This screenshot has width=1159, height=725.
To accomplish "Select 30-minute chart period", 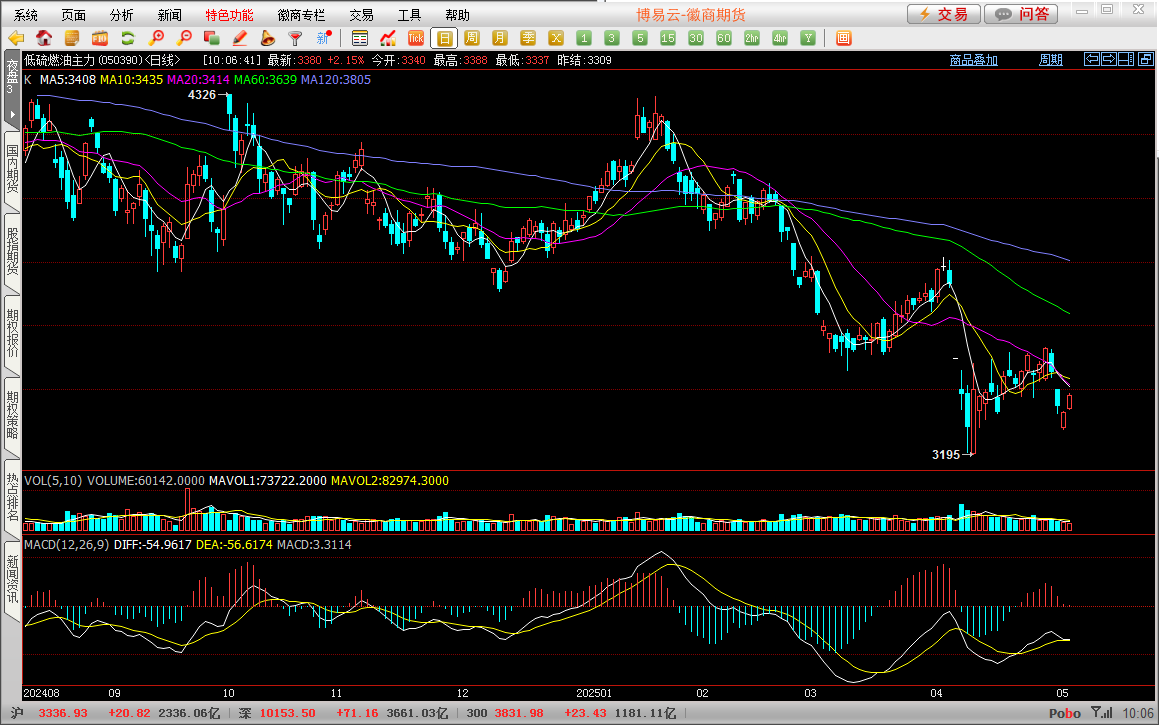I will (696, 38).
